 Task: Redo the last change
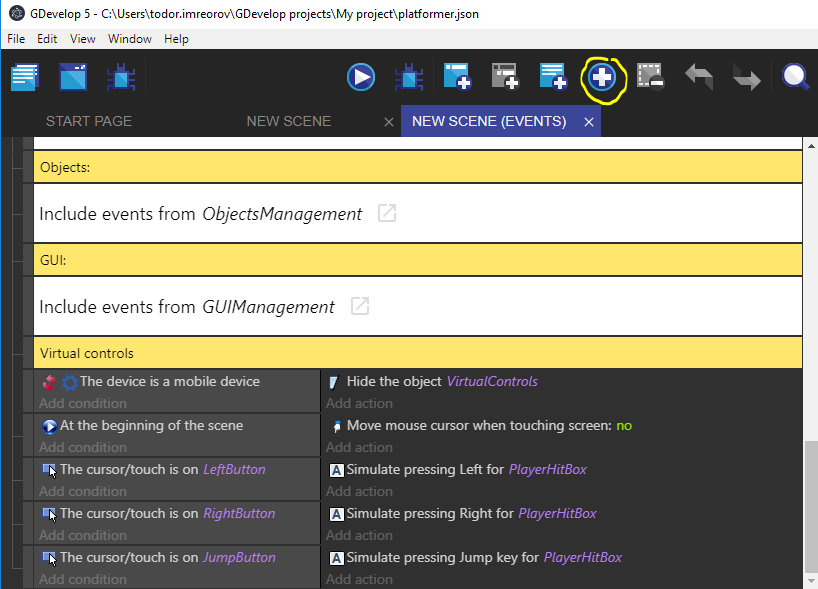tap(745, 76)
